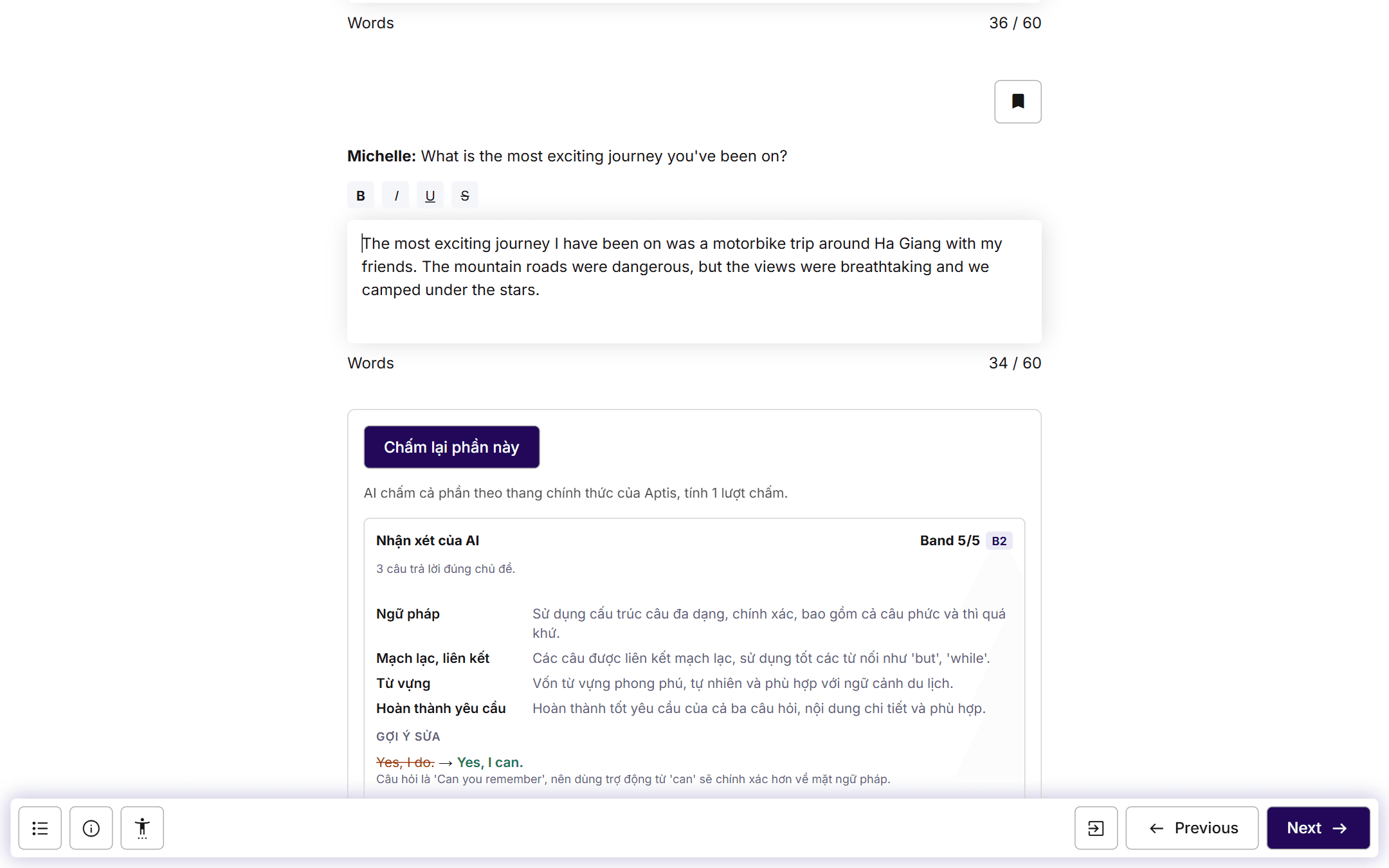The image size is (1389, 868).
Task: Open accessibility options icon
Action: pyautogui.click(x=142, y=828)
